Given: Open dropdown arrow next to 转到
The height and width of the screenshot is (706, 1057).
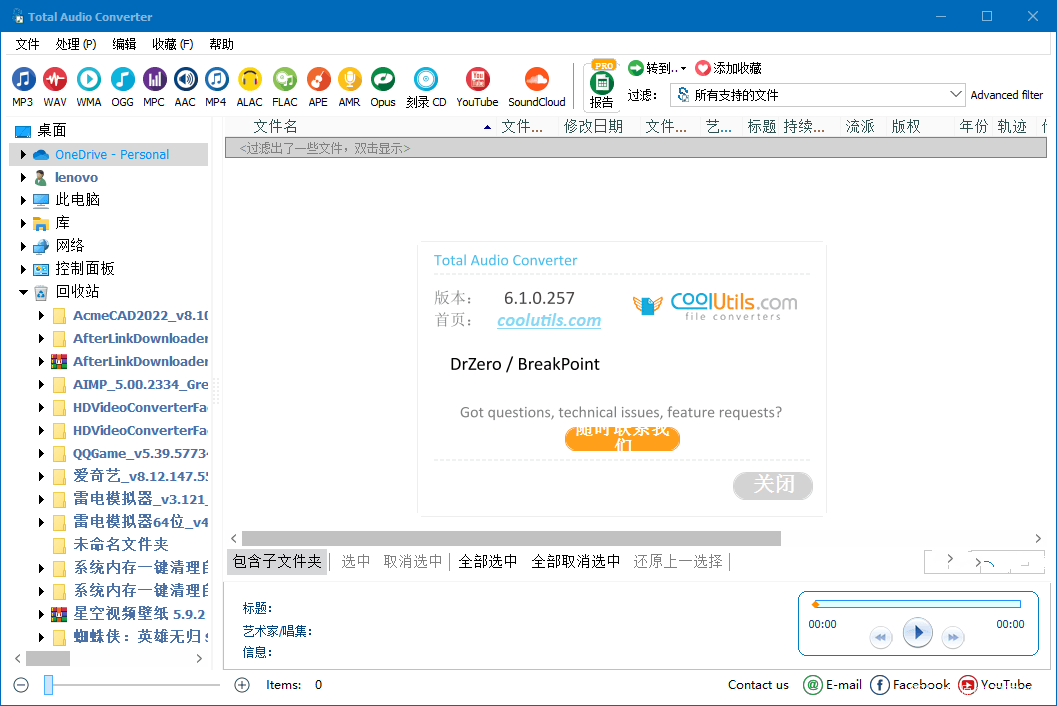Looking at the screenshot, I should click(683, 69).
